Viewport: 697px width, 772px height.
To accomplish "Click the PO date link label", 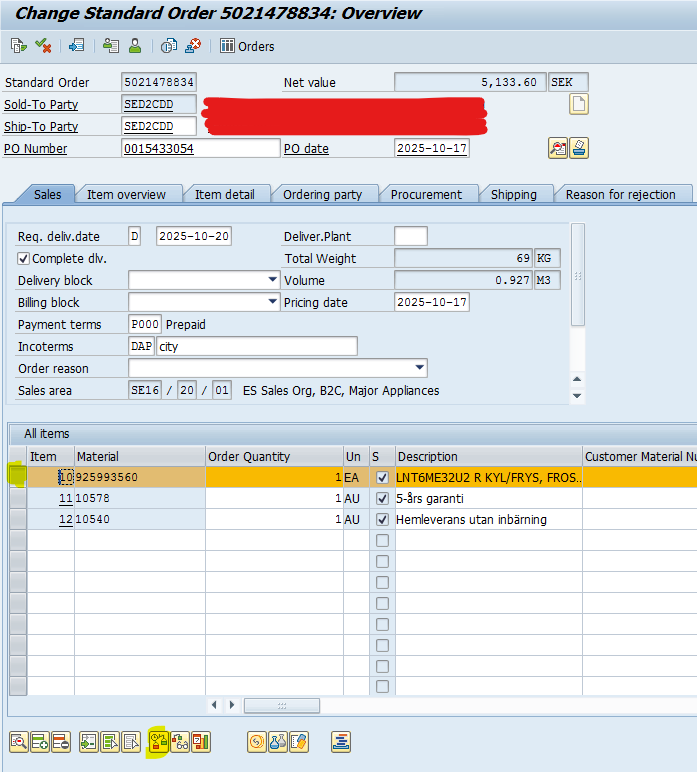I will (x=306, y=149).
